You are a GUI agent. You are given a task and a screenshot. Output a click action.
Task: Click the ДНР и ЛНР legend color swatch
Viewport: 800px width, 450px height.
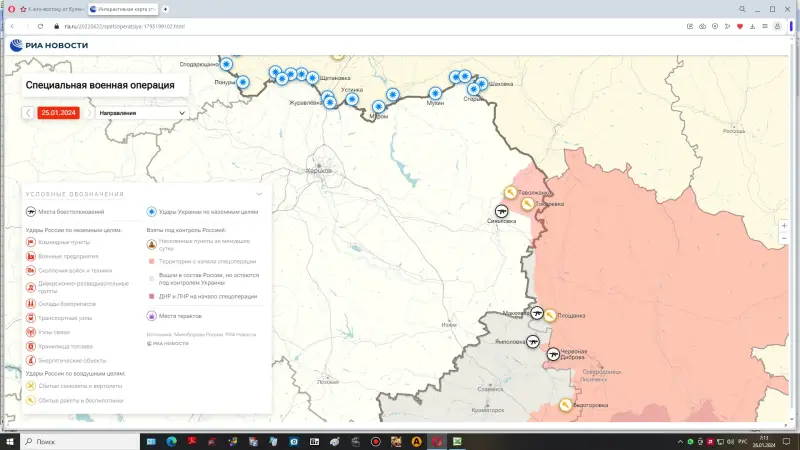(151, 296)
